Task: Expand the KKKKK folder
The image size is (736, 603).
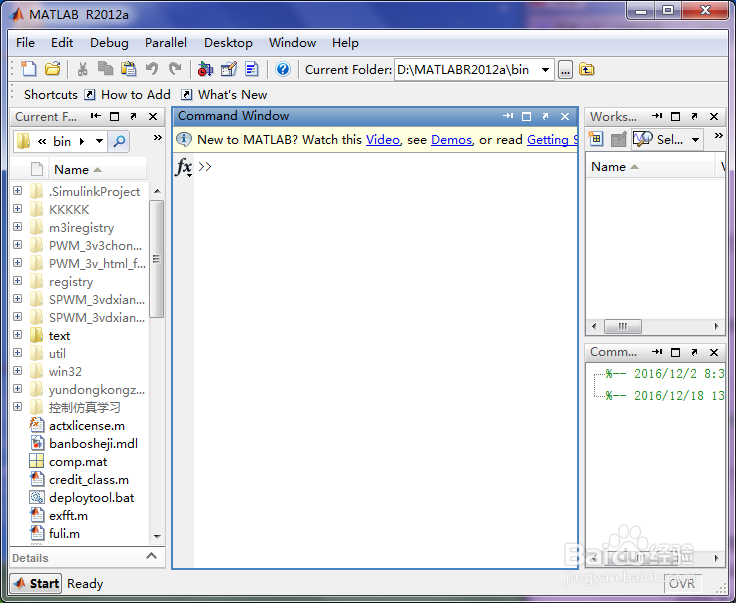Action: pos(18,208)
